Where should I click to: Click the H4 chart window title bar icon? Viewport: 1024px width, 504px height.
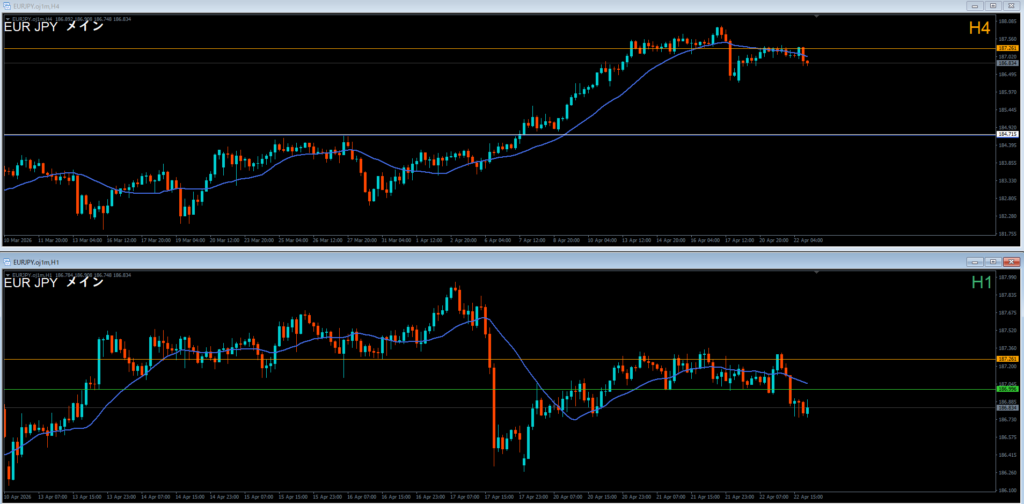7,6
